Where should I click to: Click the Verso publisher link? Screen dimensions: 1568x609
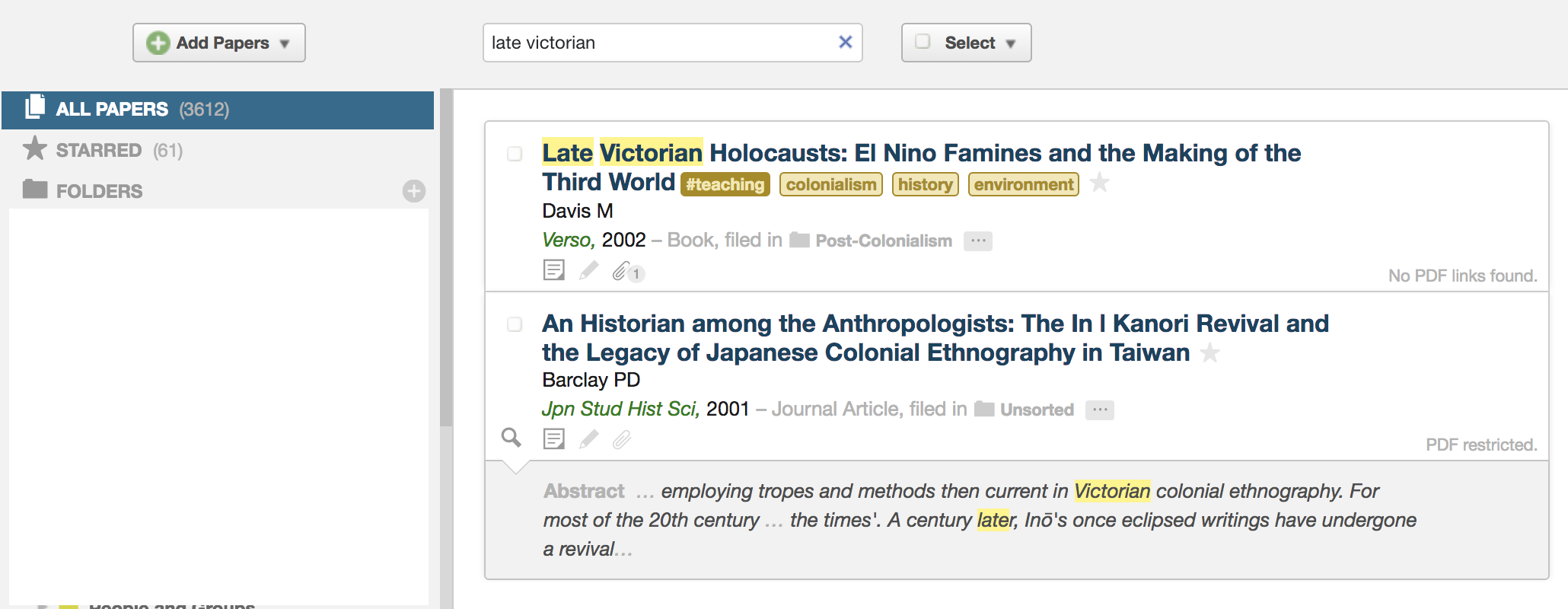567,240
